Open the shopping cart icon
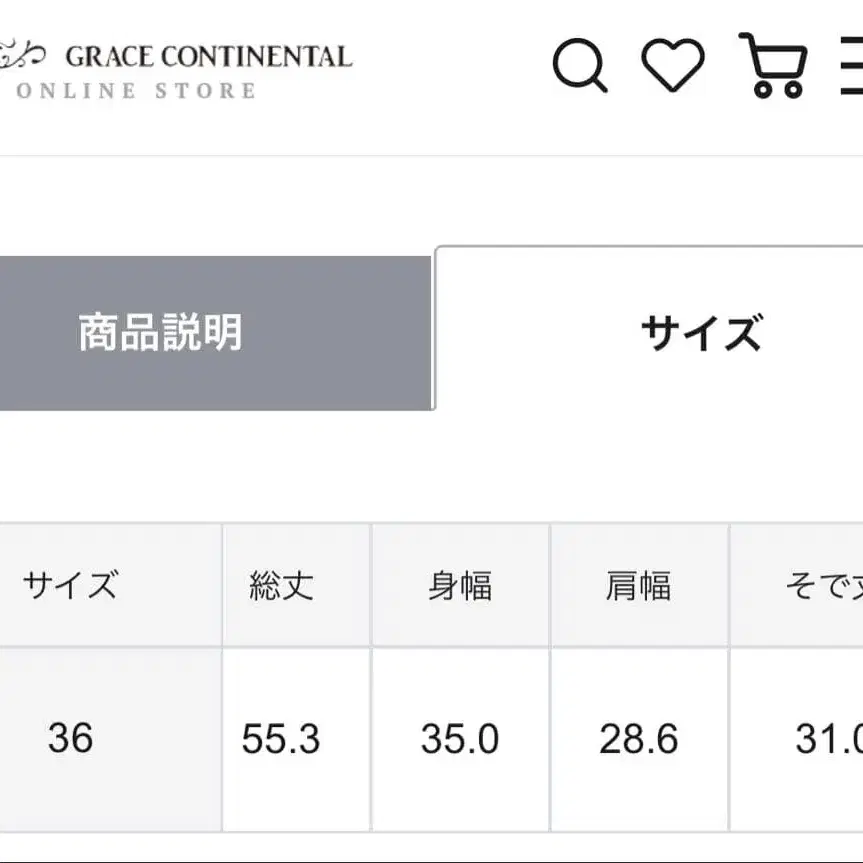The width and height of the screenshot is (863, 863). 772,65
